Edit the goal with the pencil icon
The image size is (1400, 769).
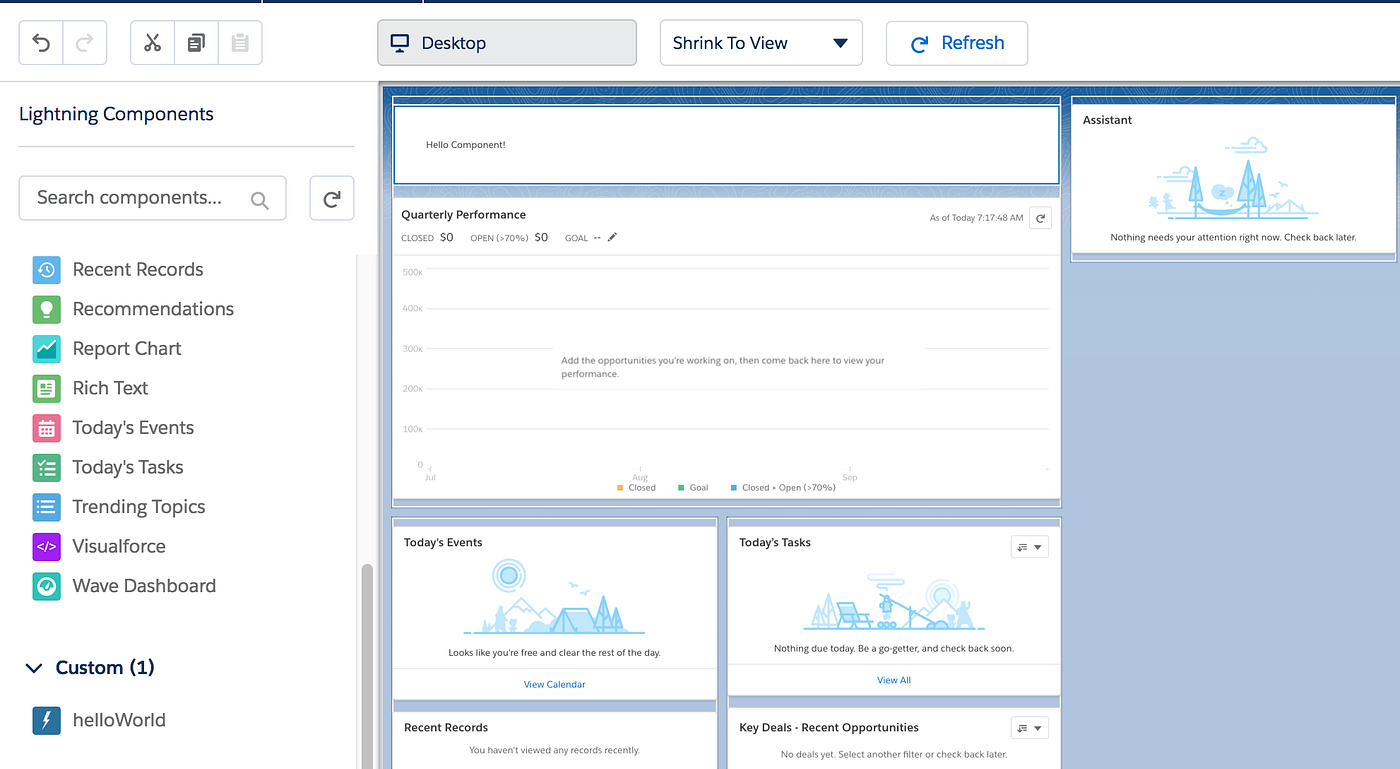coord(611,237)
